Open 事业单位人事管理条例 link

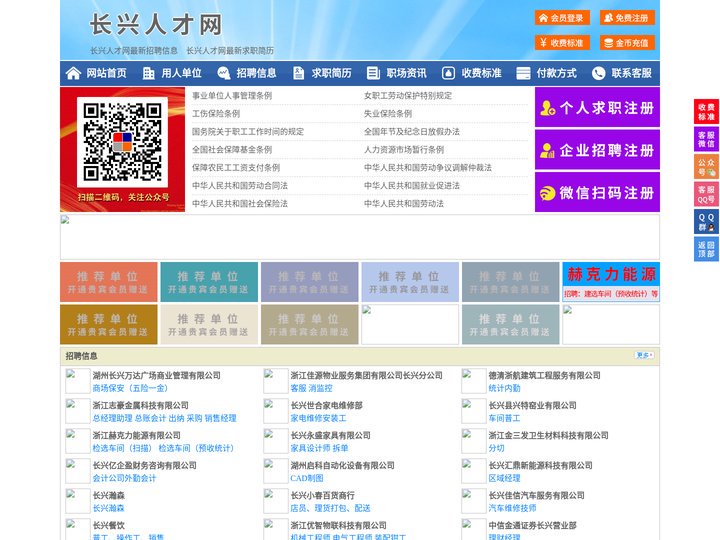point(232,96)
